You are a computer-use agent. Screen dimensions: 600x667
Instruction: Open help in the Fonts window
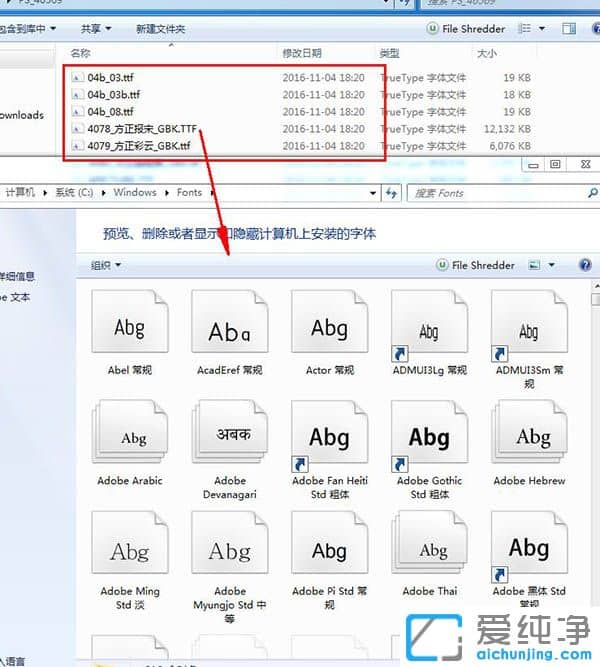tap(586, 265)
